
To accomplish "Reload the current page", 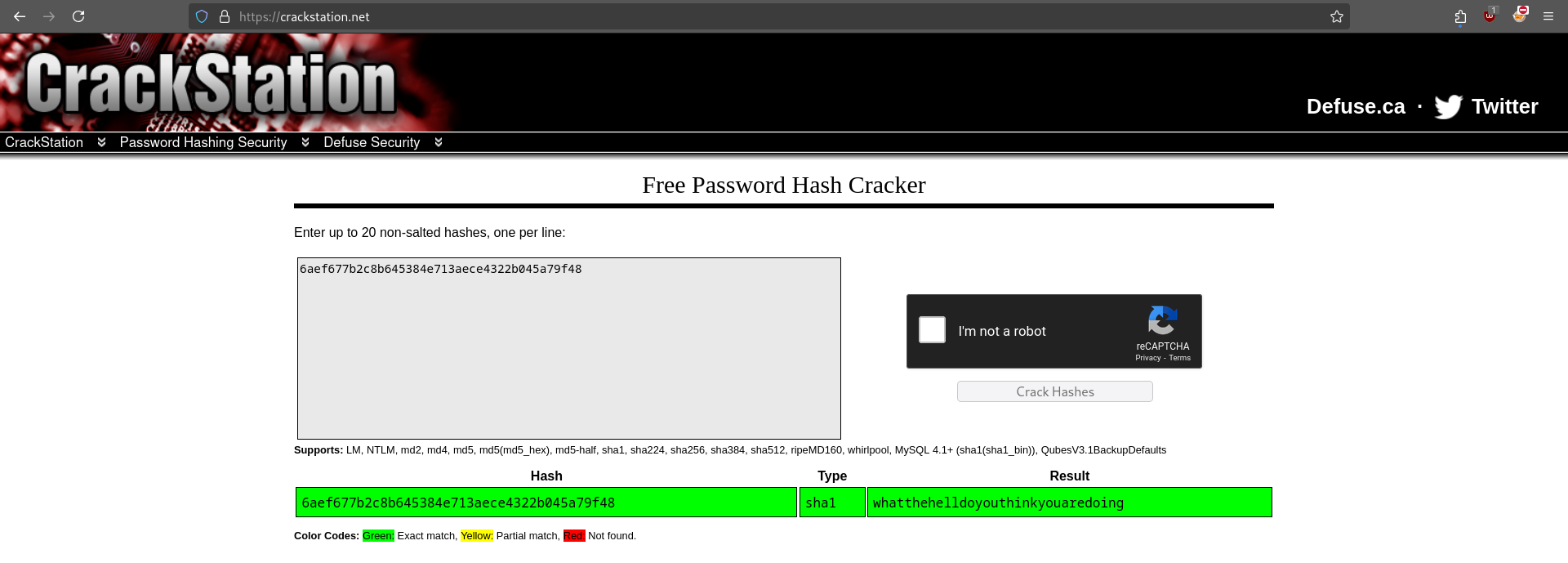I will point(78,16).
